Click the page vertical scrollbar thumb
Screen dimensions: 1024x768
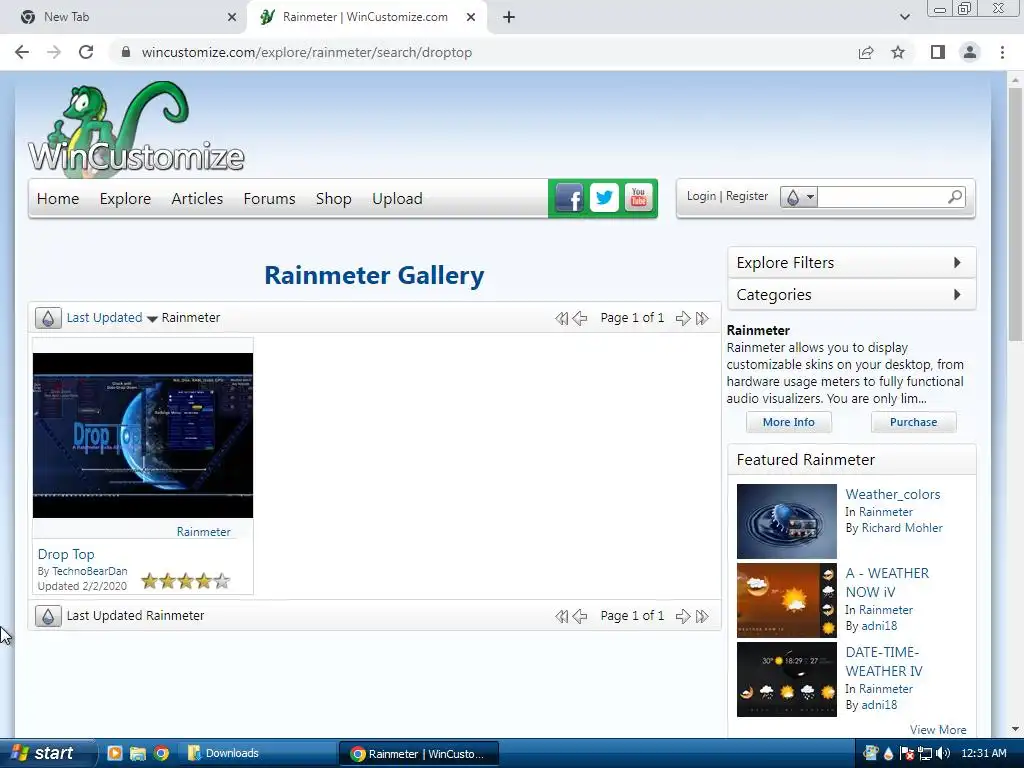click(1015, 214)
